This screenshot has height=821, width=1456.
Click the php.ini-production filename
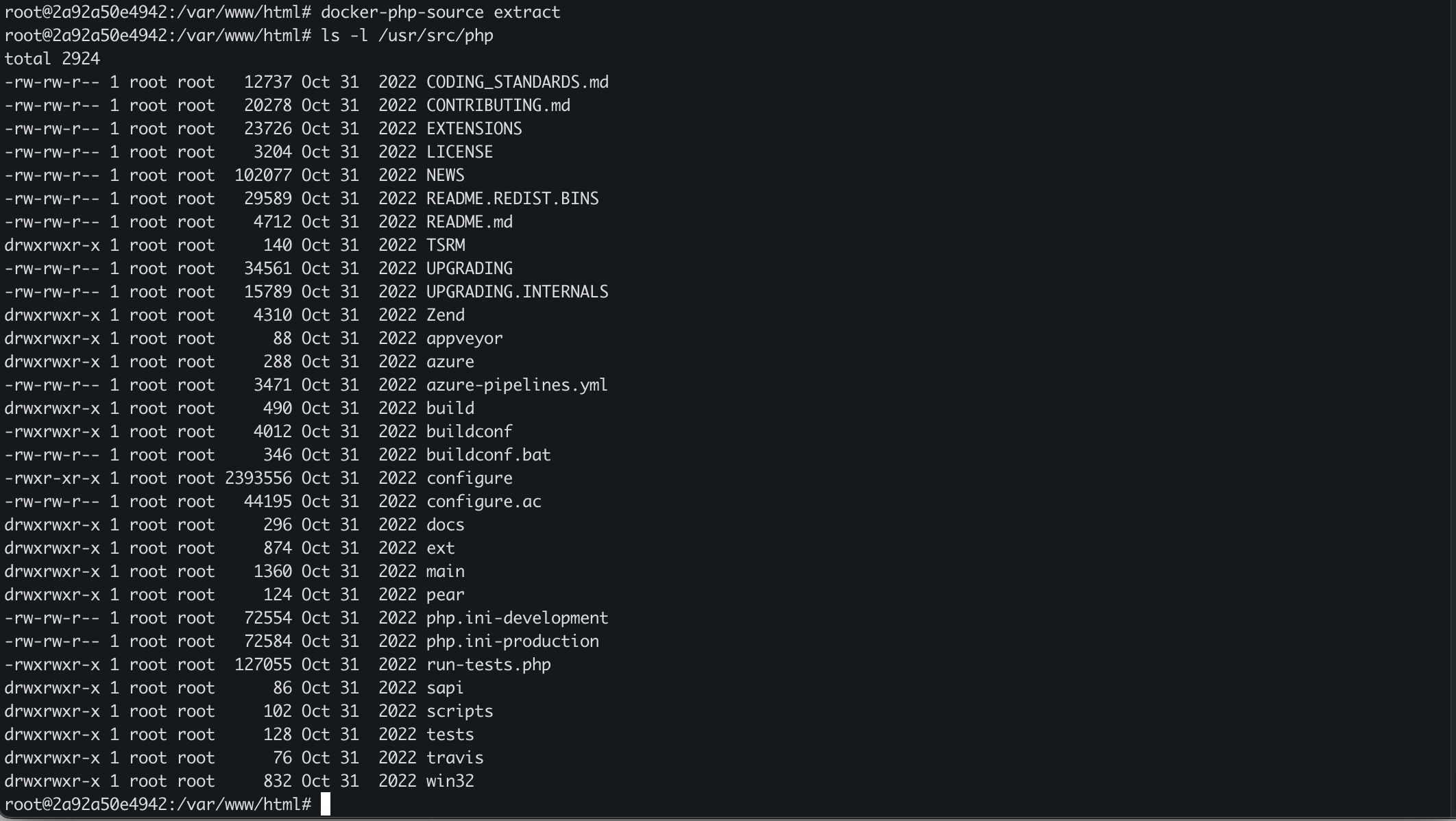512,641
